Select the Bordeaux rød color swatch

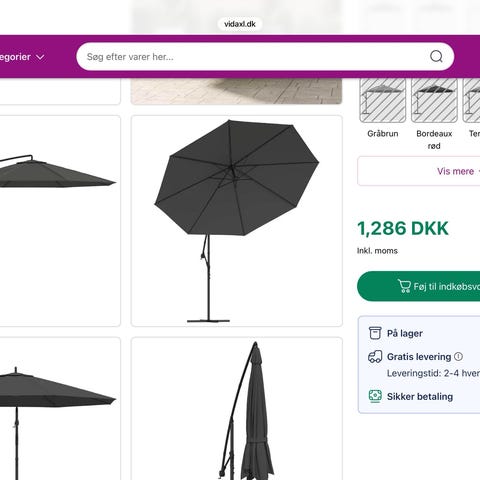pos(434,100)
